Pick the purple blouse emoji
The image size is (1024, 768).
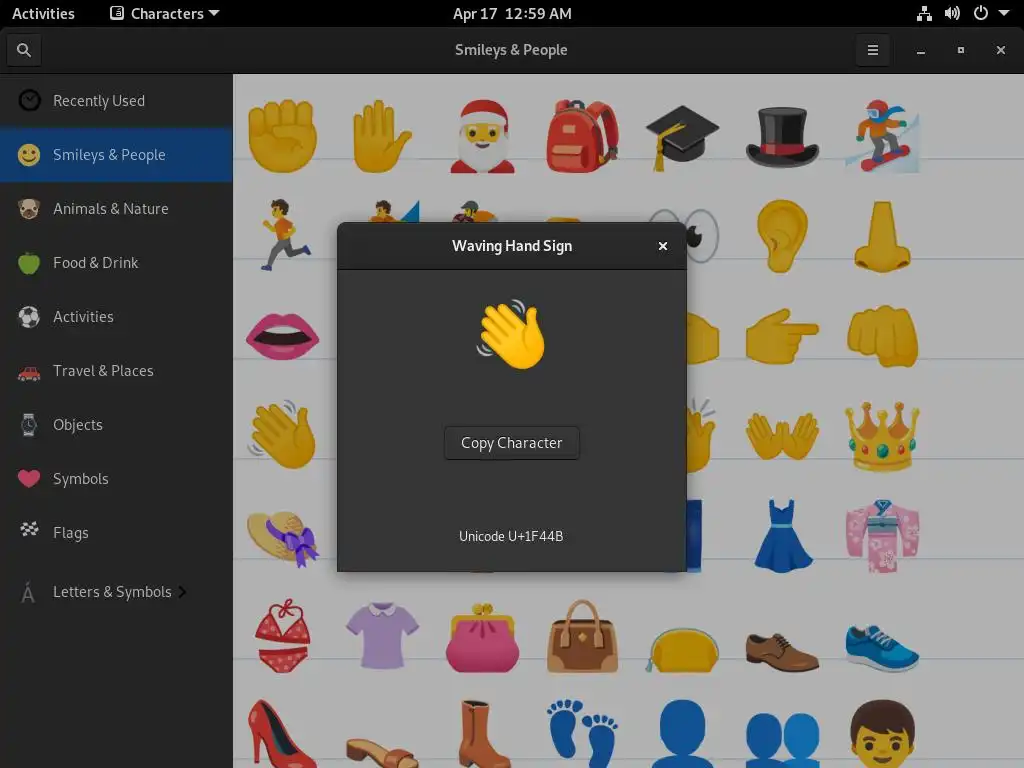382,636
